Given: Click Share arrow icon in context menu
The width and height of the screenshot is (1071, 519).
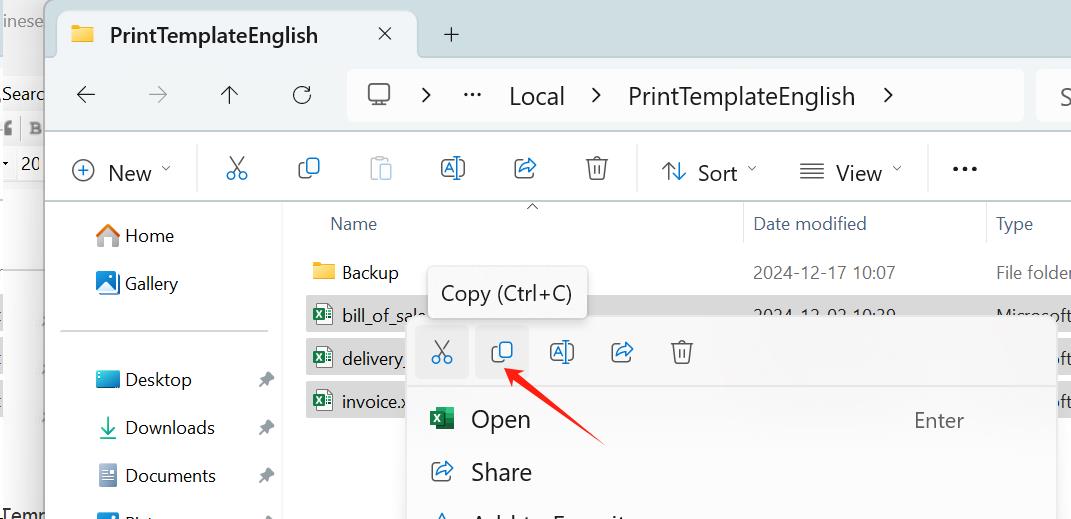Looking at the screenshot, I should (622, 352).
